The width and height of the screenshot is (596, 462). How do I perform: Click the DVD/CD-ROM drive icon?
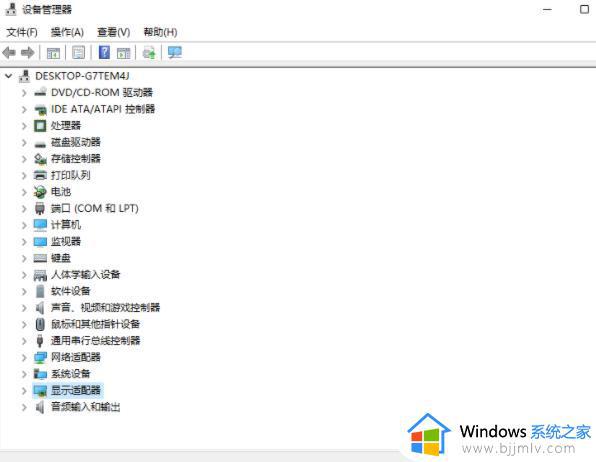click(x=40, y=92)
